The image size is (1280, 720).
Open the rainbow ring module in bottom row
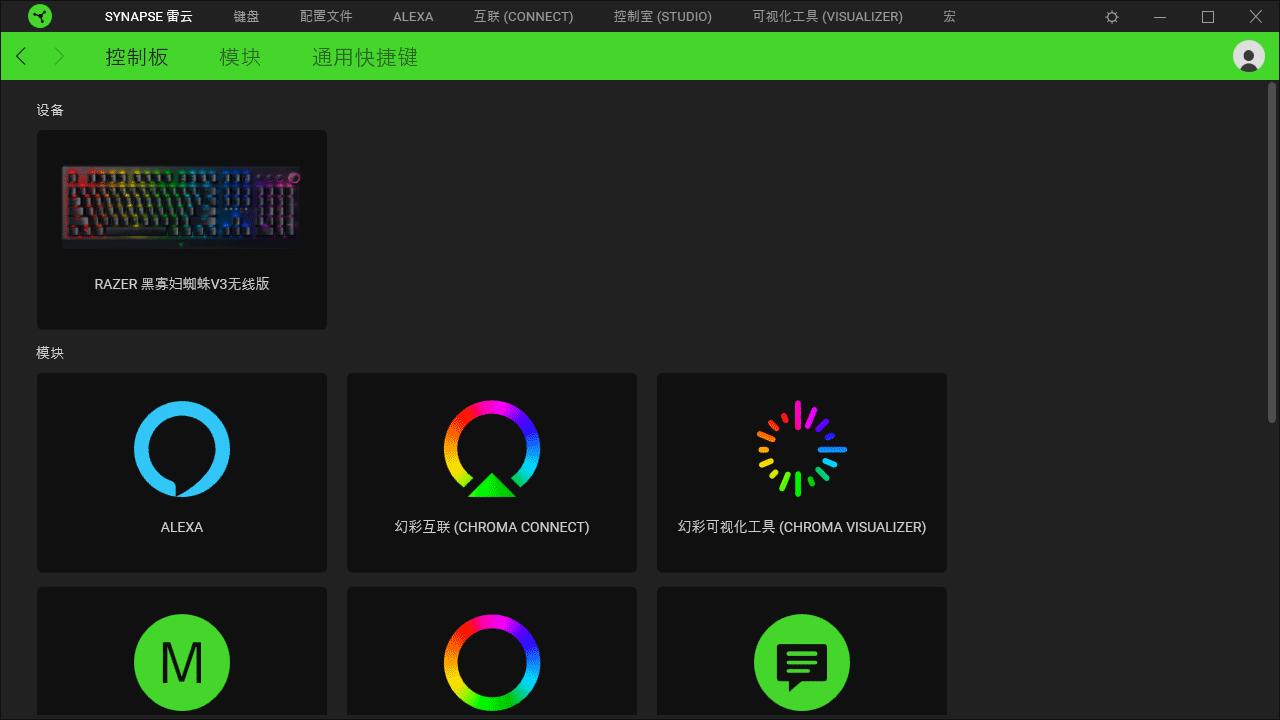pyautogui.click(x=492, y=662)
